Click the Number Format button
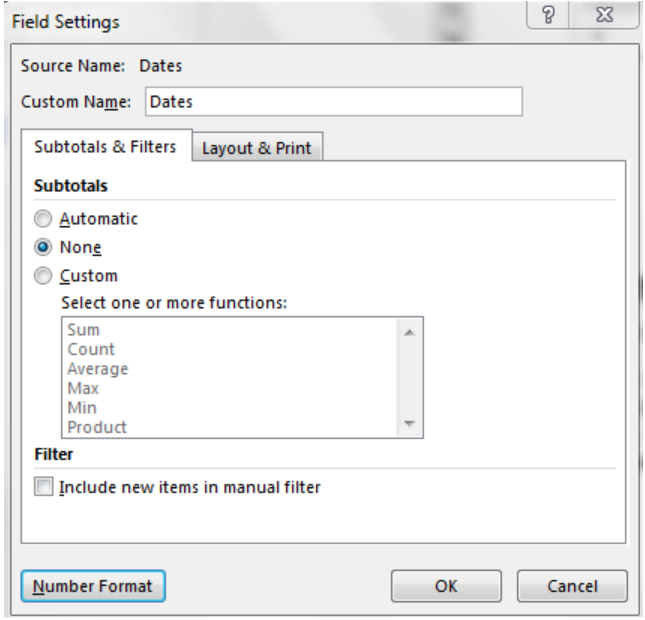645x620 pixels. [93, 586]
